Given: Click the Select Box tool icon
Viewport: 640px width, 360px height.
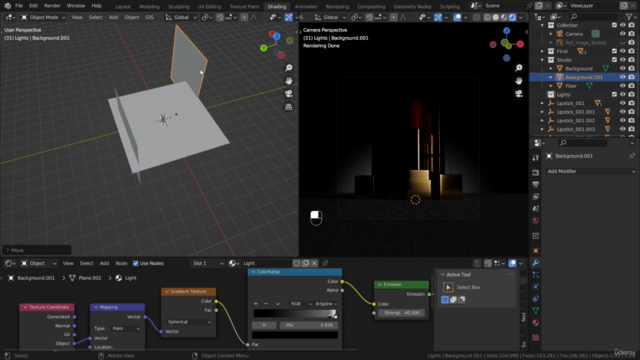Looking at the screenshot, I should point(448,287).
